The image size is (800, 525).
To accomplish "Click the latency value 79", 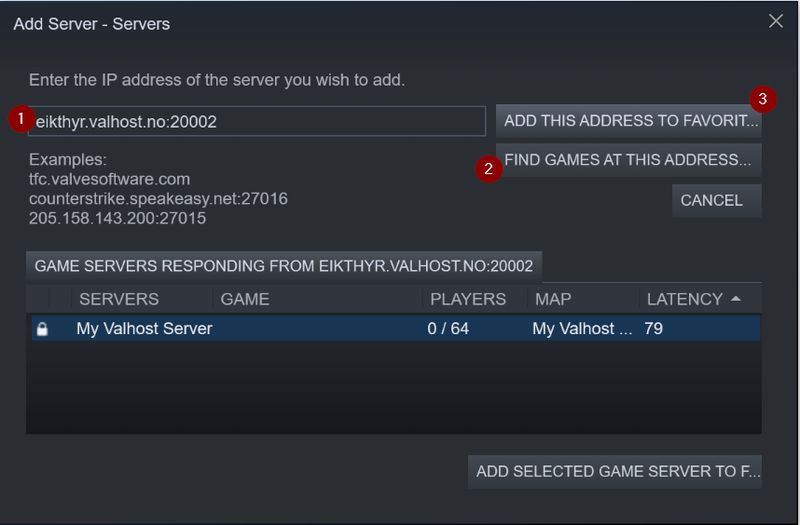I will (x=654, y=329).
